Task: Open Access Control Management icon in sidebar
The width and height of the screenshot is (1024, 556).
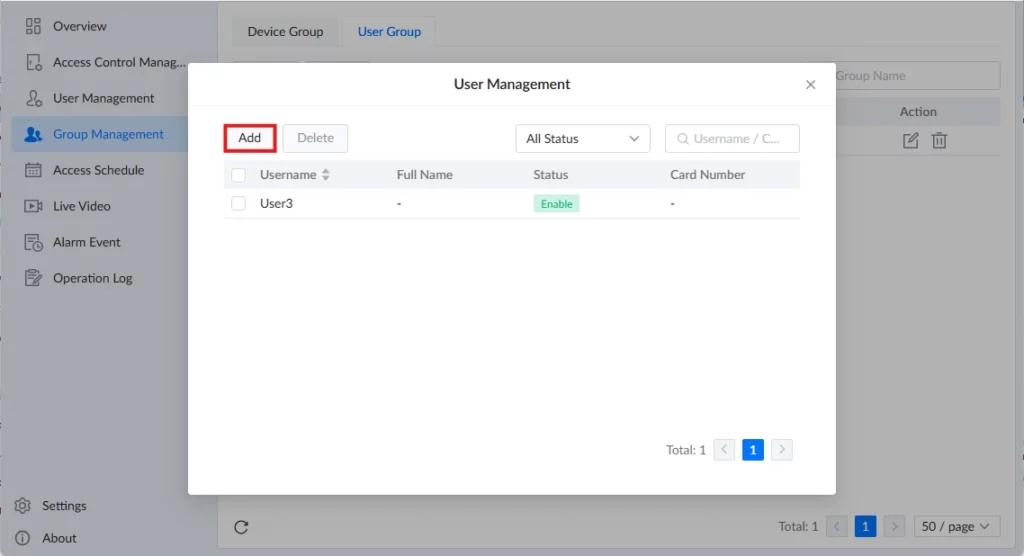Action: point(33,62)
